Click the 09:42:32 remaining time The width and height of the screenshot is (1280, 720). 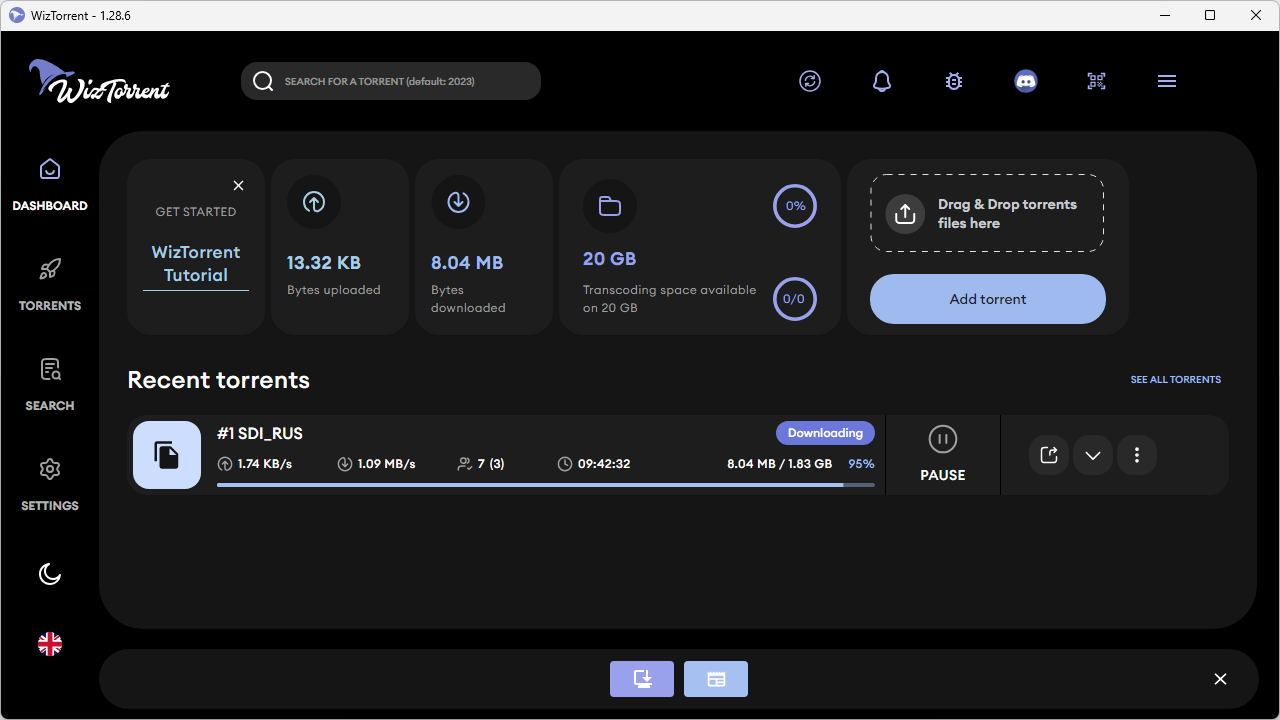point(594,464)
